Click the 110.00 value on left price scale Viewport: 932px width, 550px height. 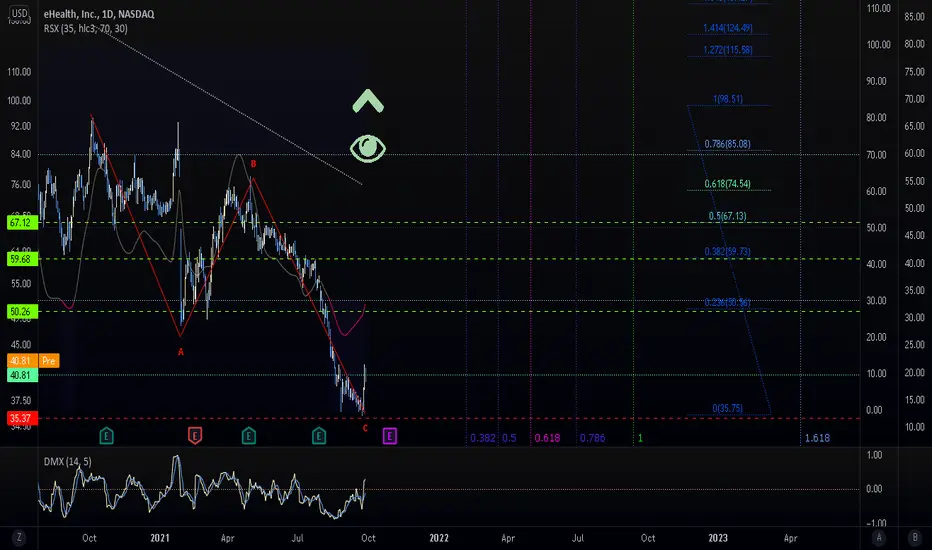19,72
